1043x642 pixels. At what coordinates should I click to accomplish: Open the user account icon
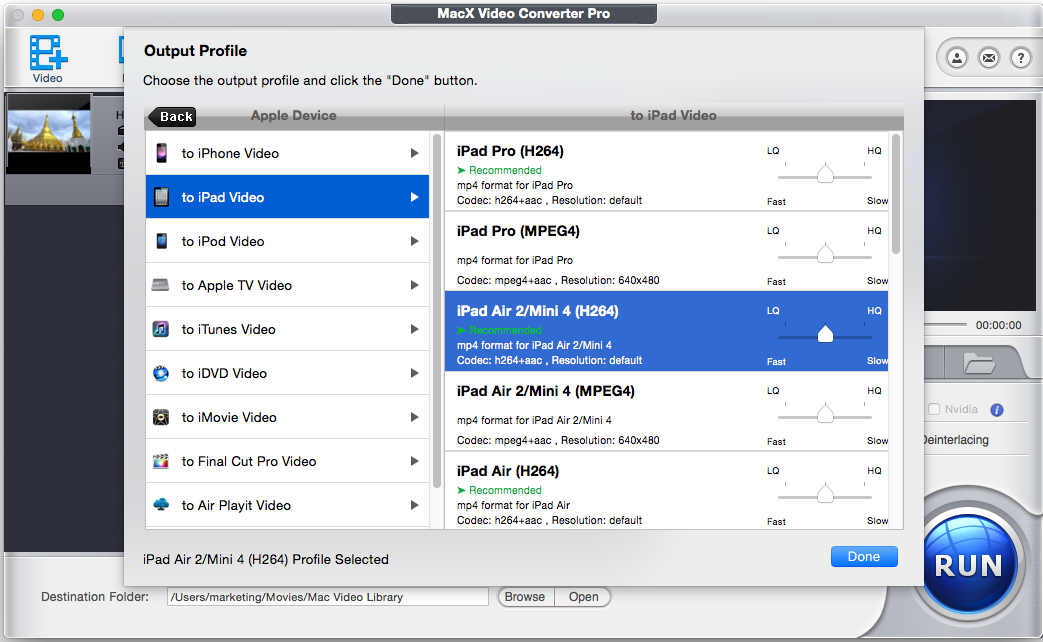pyautogui.click(x=957, y=58)
